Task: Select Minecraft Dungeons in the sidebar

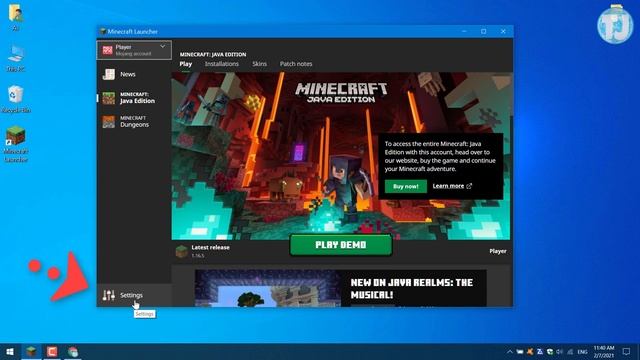Action: click(134, 122)
